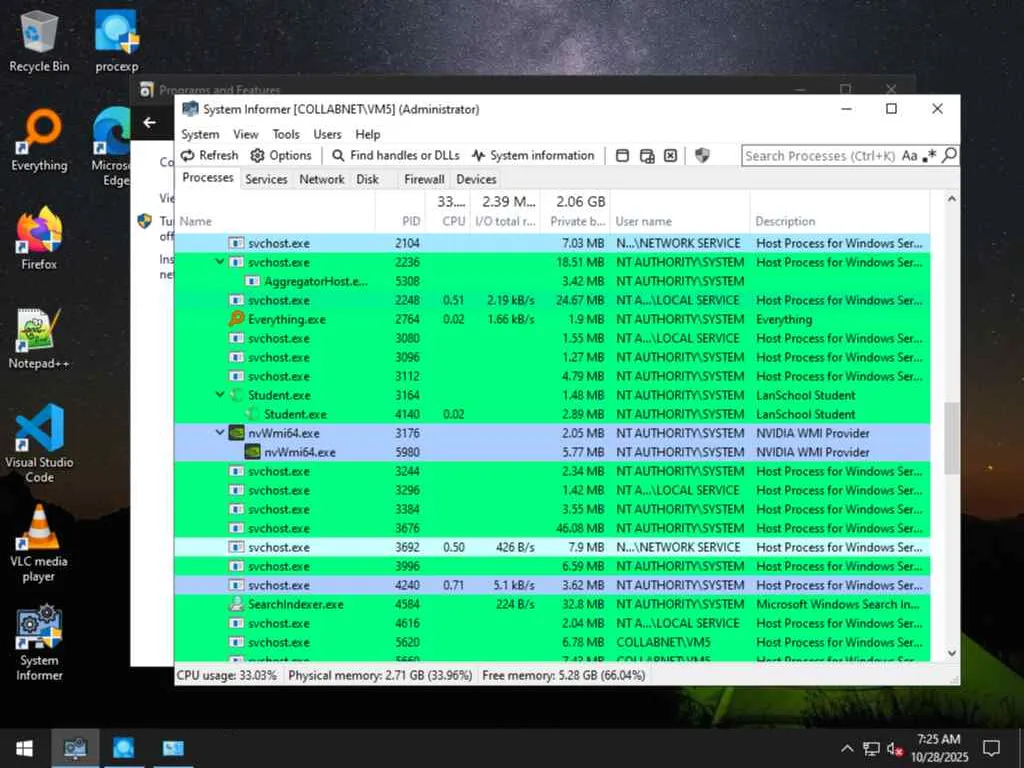Open the VLC media player desktop shortcut
The width and height of the screenshot is (1024, 768).
pyautogui.click(x=39, y=543)
